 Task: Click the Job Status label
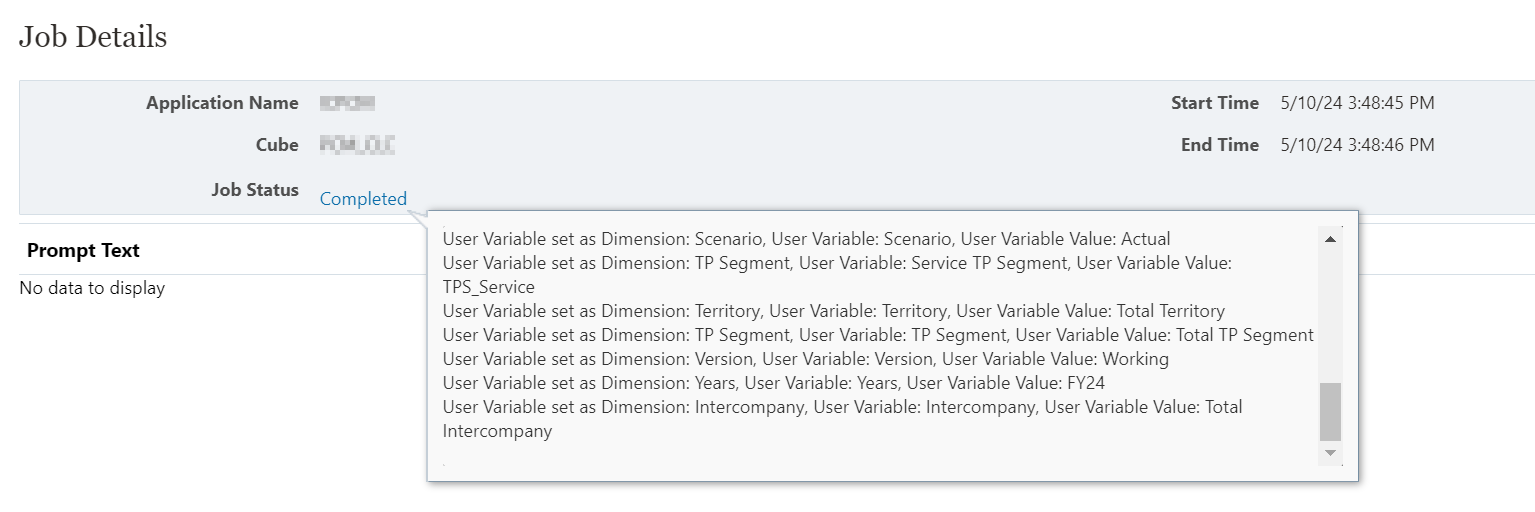[x=255, y=189]
